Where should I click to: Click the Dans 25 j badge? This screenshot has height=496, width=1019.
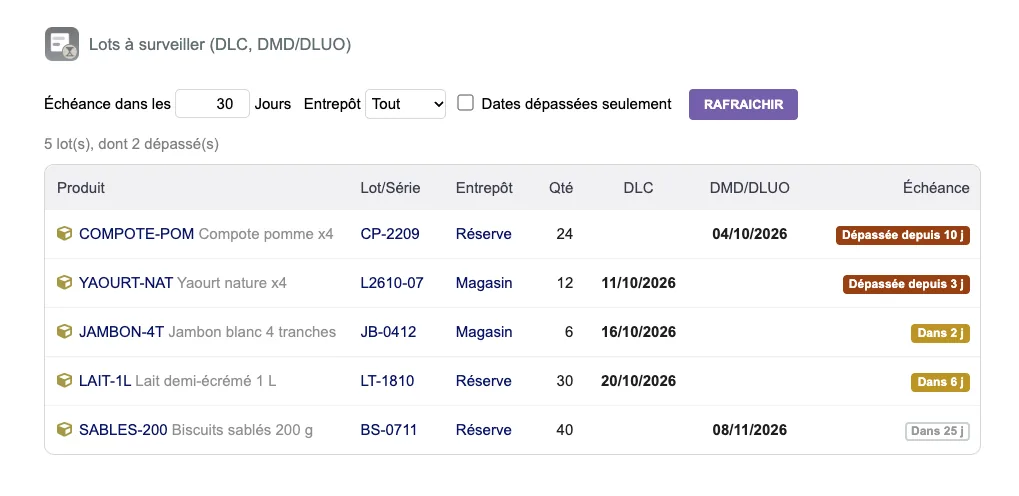click(x=937, y=431)
